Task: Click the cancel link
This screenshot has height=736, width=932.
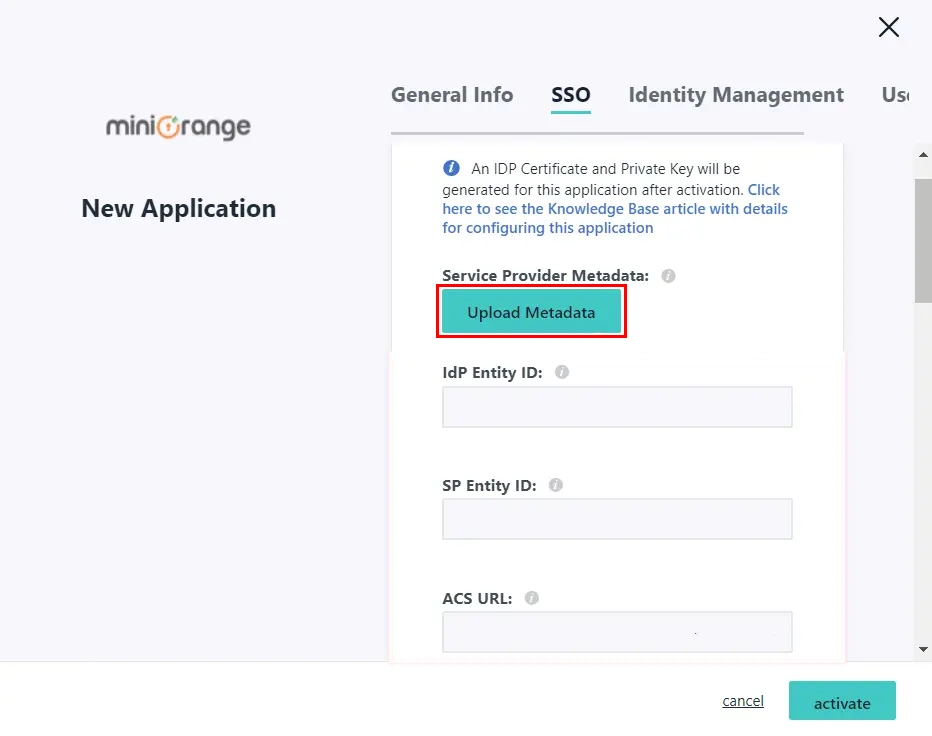Action: point(743,701)
